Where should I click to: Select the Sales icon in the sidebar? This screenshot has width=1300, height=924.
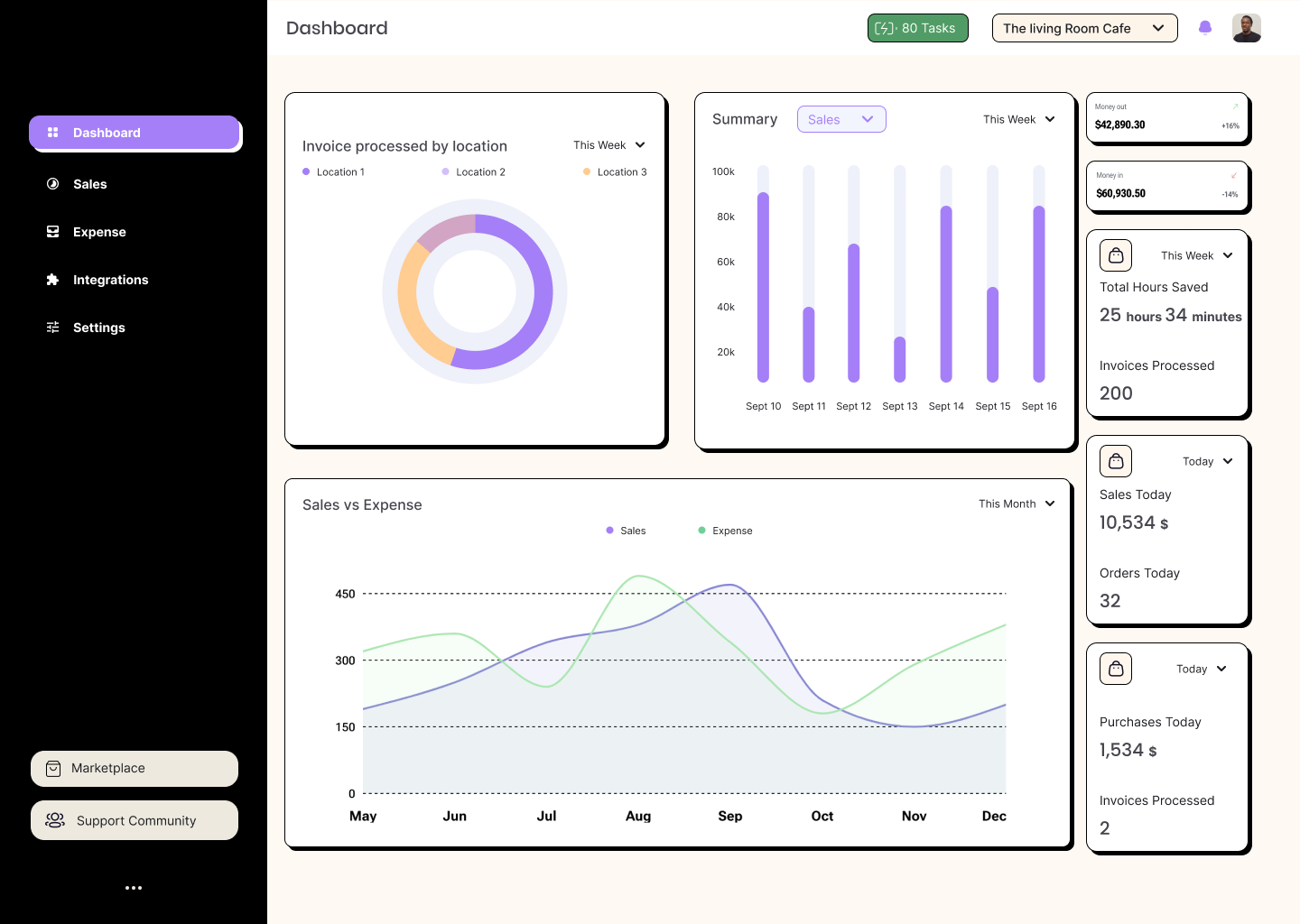53,184
